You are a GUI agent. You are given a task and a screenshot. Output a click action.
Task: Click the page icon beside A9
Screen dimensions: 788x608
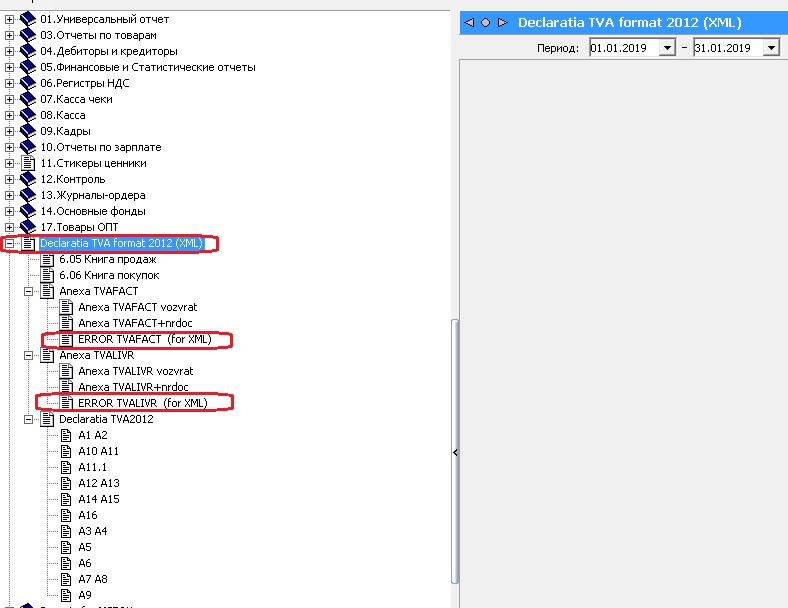[x=66, y=595]
